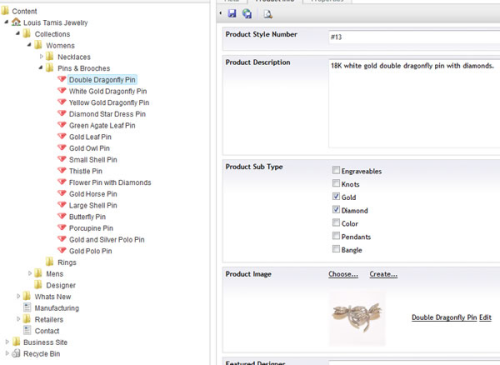Open the Designer folder label
This screenshot has height=365, width=500.
pyautogui.click(x=61, y=285)
